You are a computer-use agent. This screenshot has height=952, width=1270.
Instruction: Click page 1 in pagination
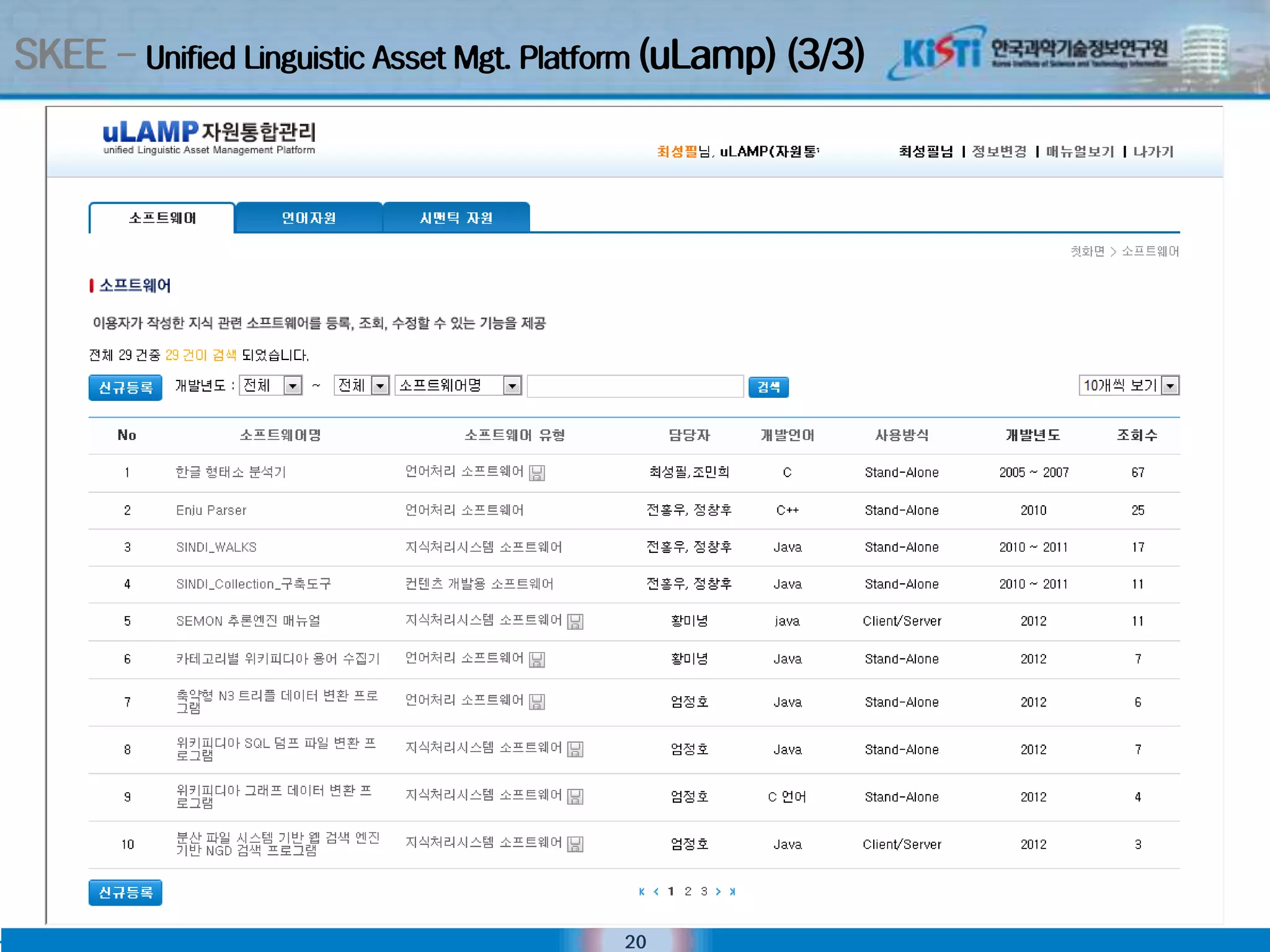pos(671,891)
